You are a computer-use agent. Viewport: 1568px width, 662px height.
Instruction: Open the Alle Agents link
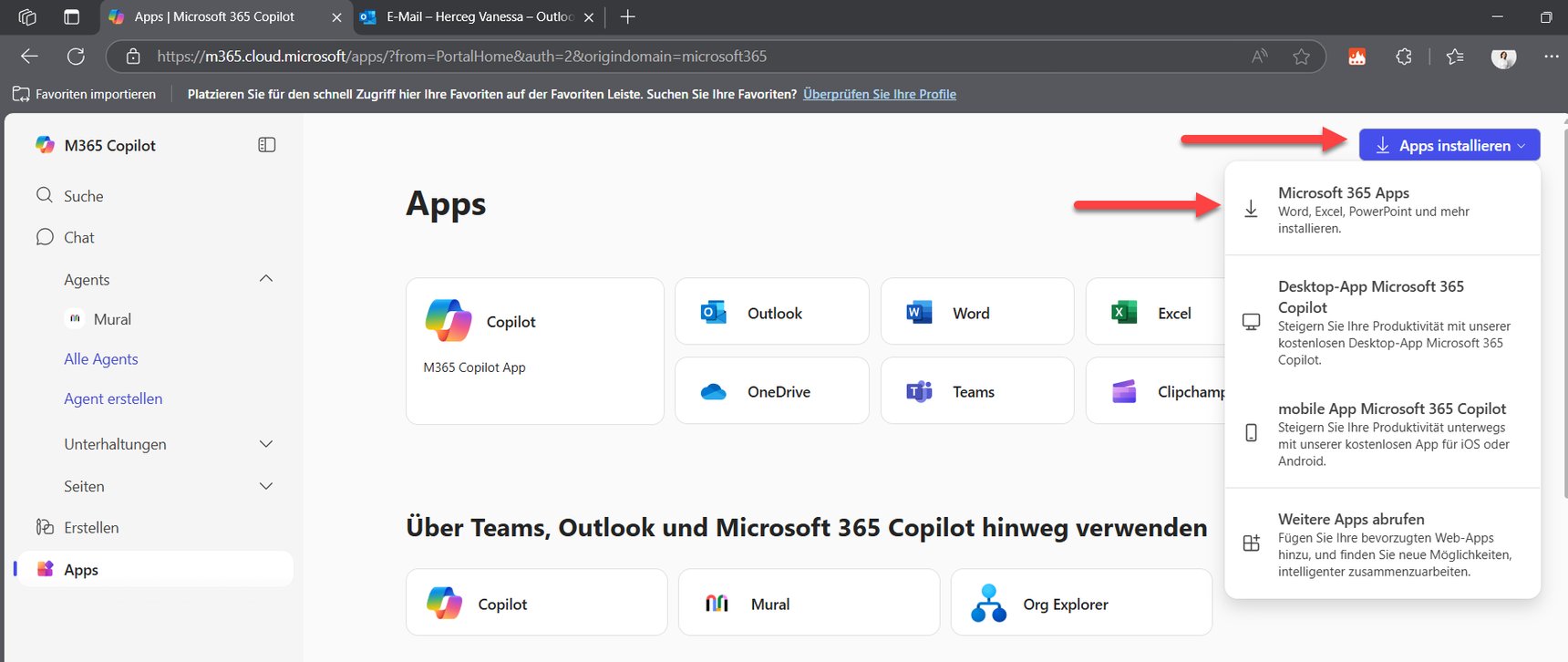pos(101,359)
